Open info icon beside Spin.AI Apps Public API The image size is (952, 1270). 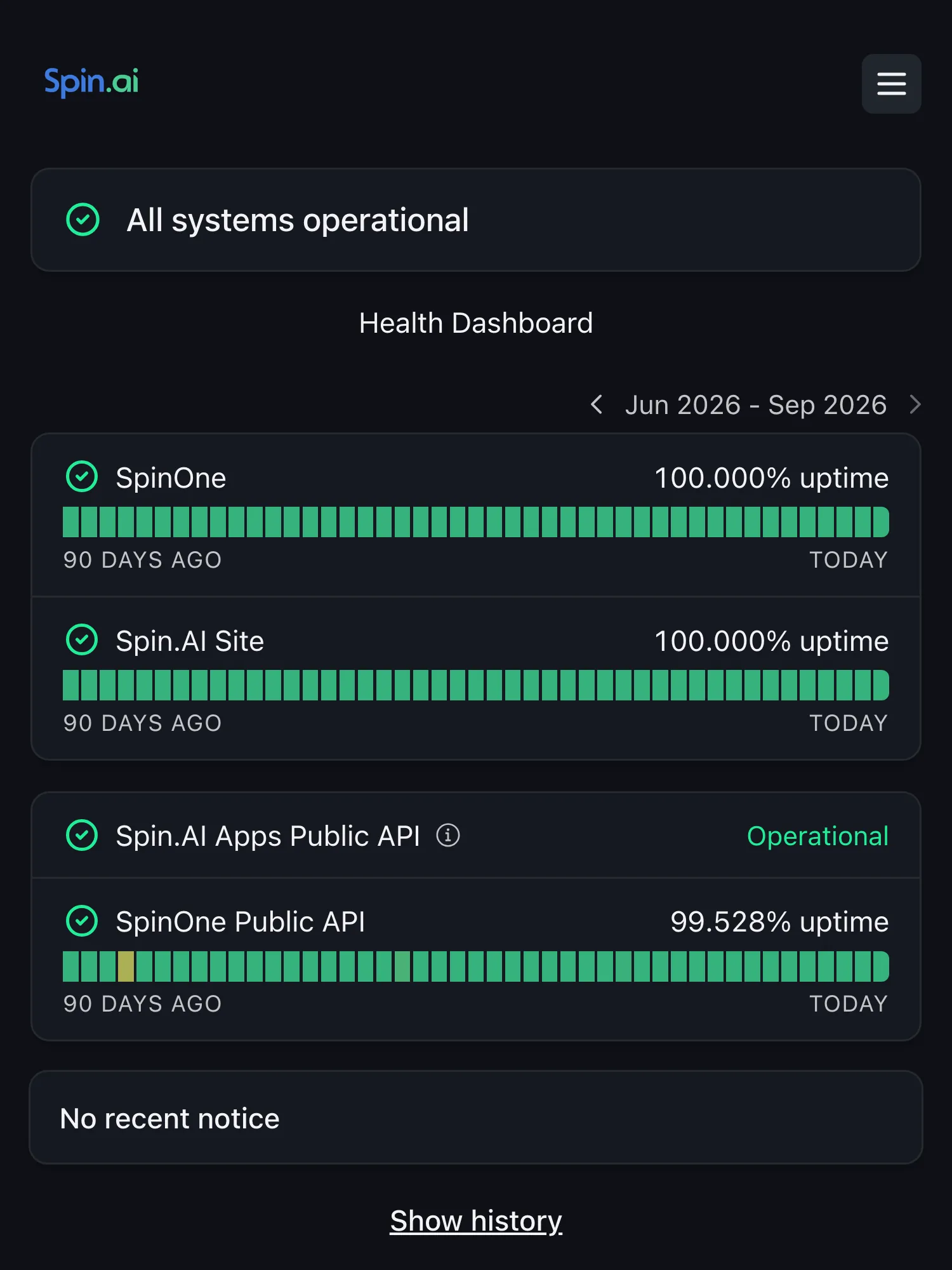pyautogui.click(x=448, y=836)
